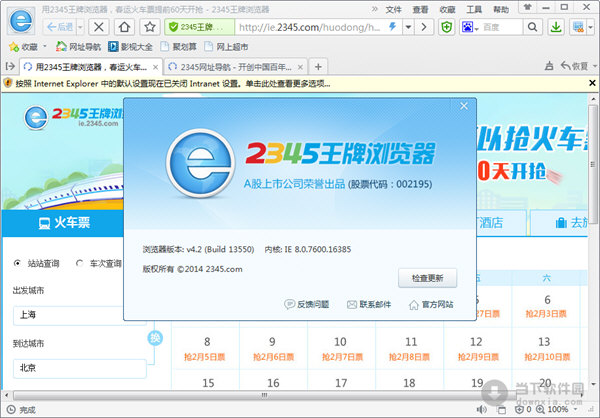Open the 查看 menu

[420, 10]
